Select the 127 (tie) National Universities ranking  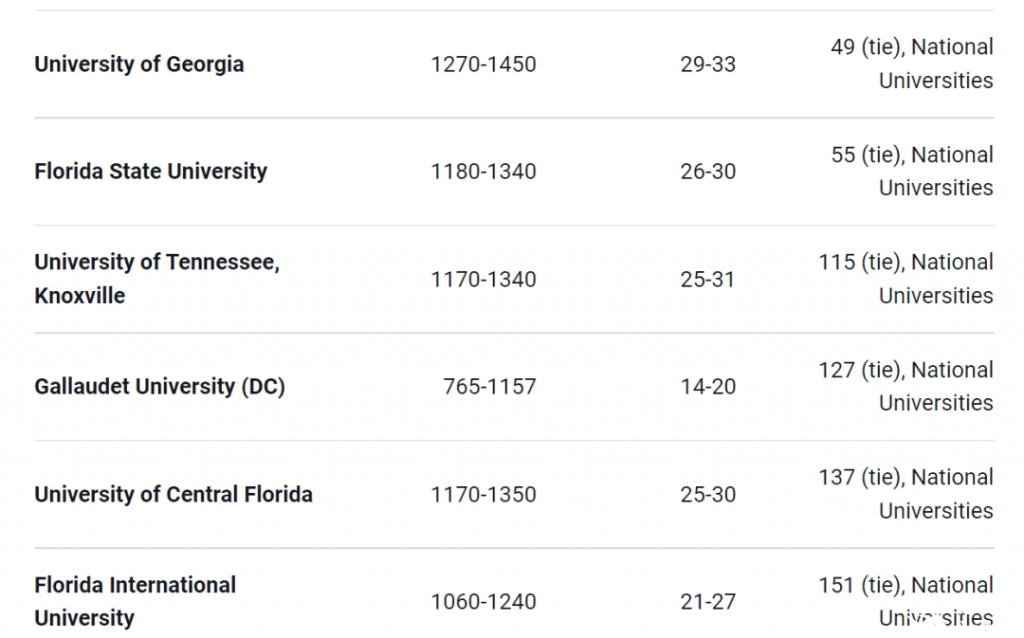point(906,387)
